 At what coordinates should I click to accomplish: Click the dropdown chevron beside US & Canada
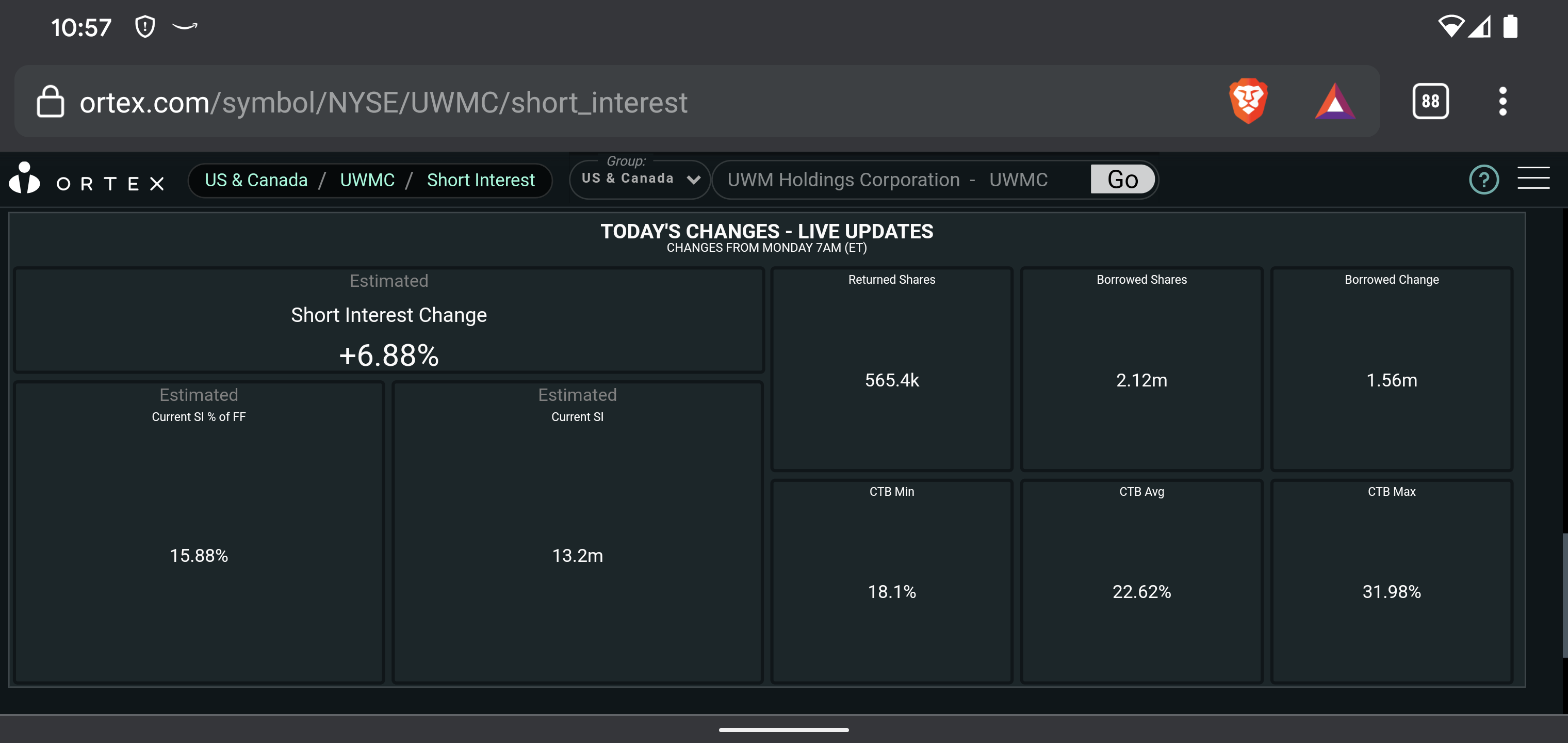pyautogui.click(x=693, y=180)
